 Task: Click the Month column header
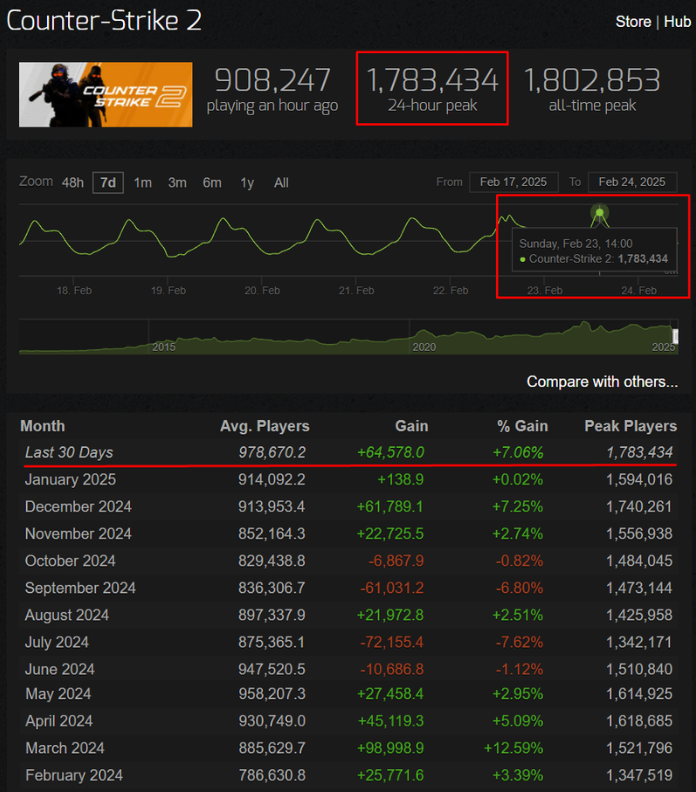click(42, 426)
